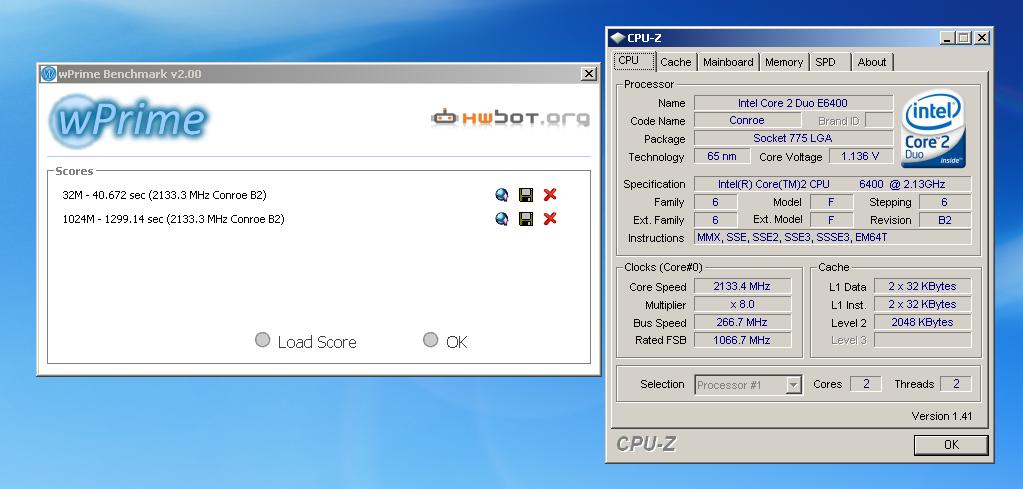This screenshot has height=489, width=1023.
Task: Click the Version 1.41 text
Action: (x=941, y=416)
